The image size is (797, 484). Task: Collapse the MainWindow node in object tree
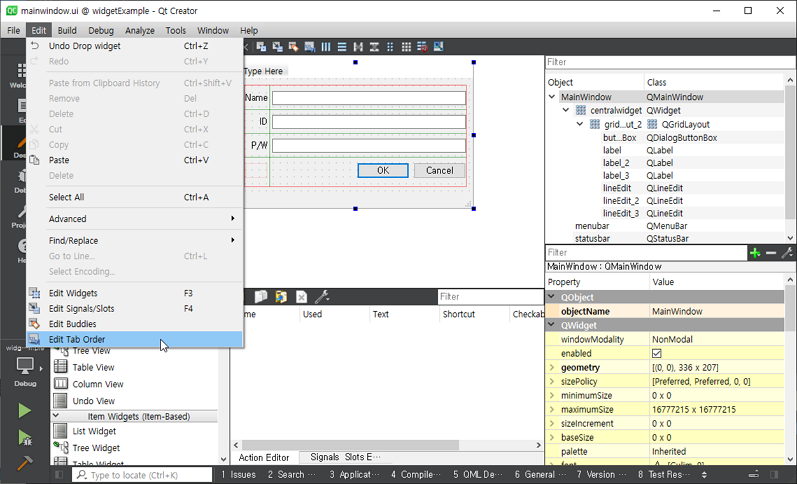pyautogui.click(x=552, y=97)
